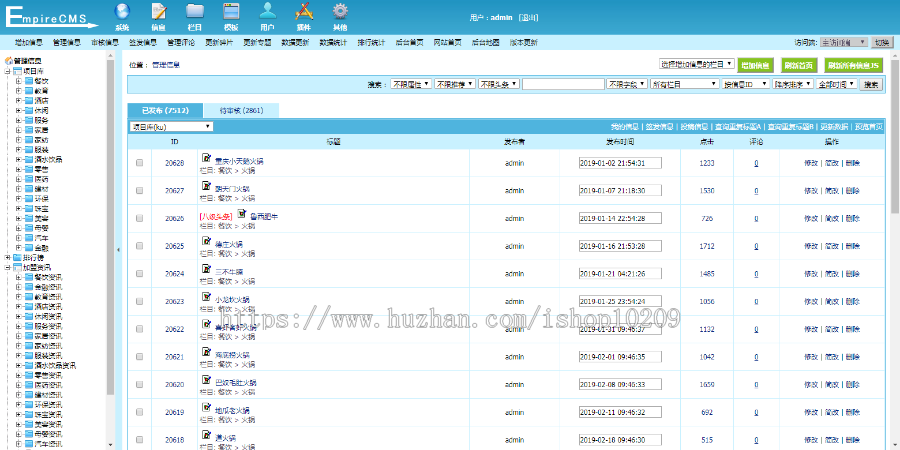Open the 系统 (System) globe icon

pos(123,12)
